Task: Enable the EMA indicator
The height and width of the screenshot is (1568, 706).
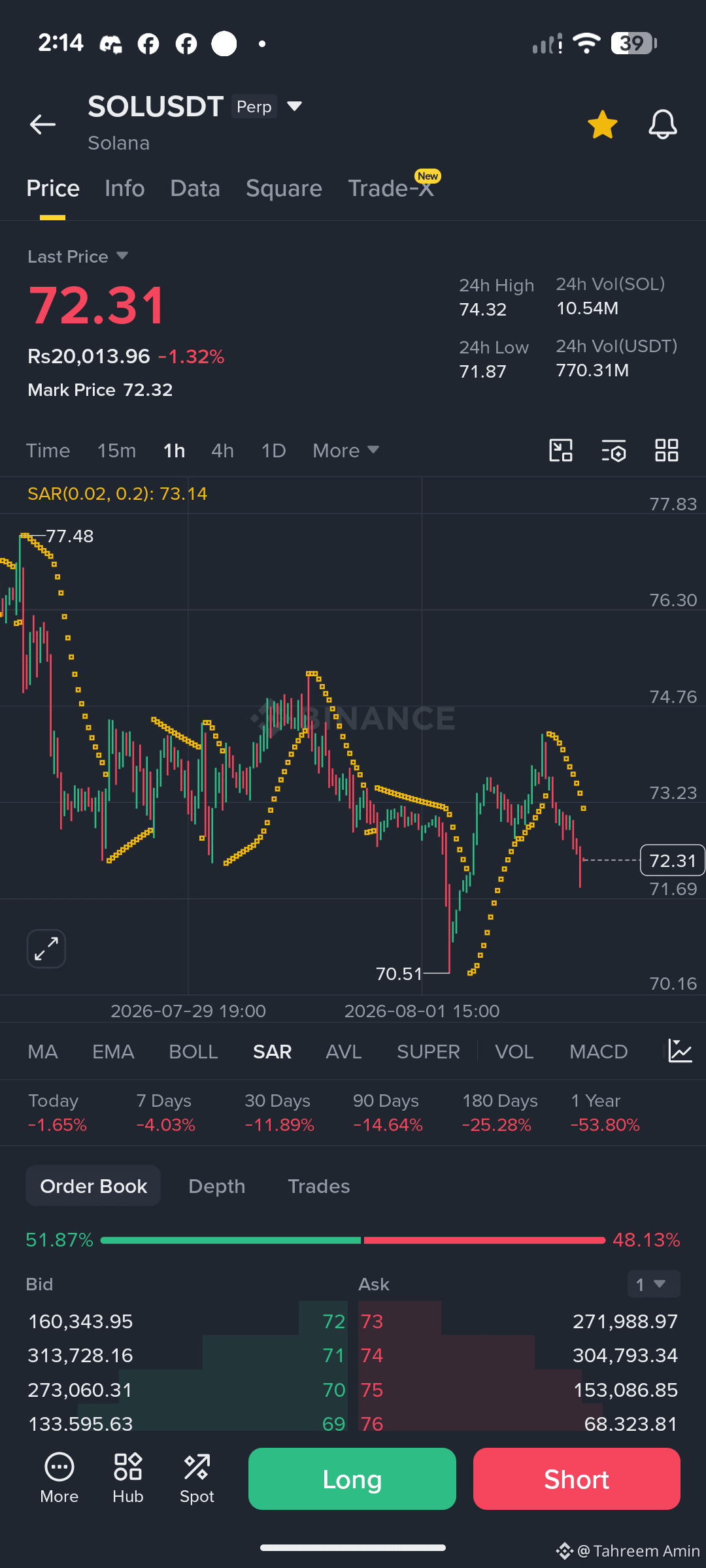Action: click(x=113, y=1051)
